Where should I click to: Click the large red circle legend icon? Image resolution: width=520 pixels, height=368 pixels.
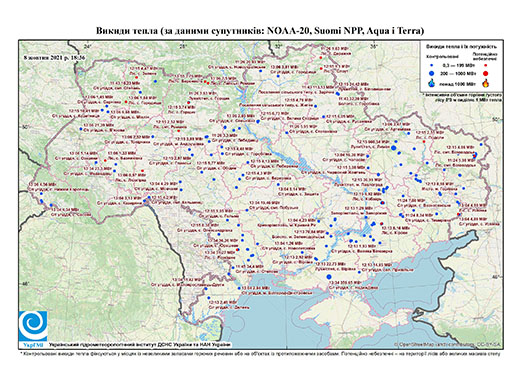point(485,73)
